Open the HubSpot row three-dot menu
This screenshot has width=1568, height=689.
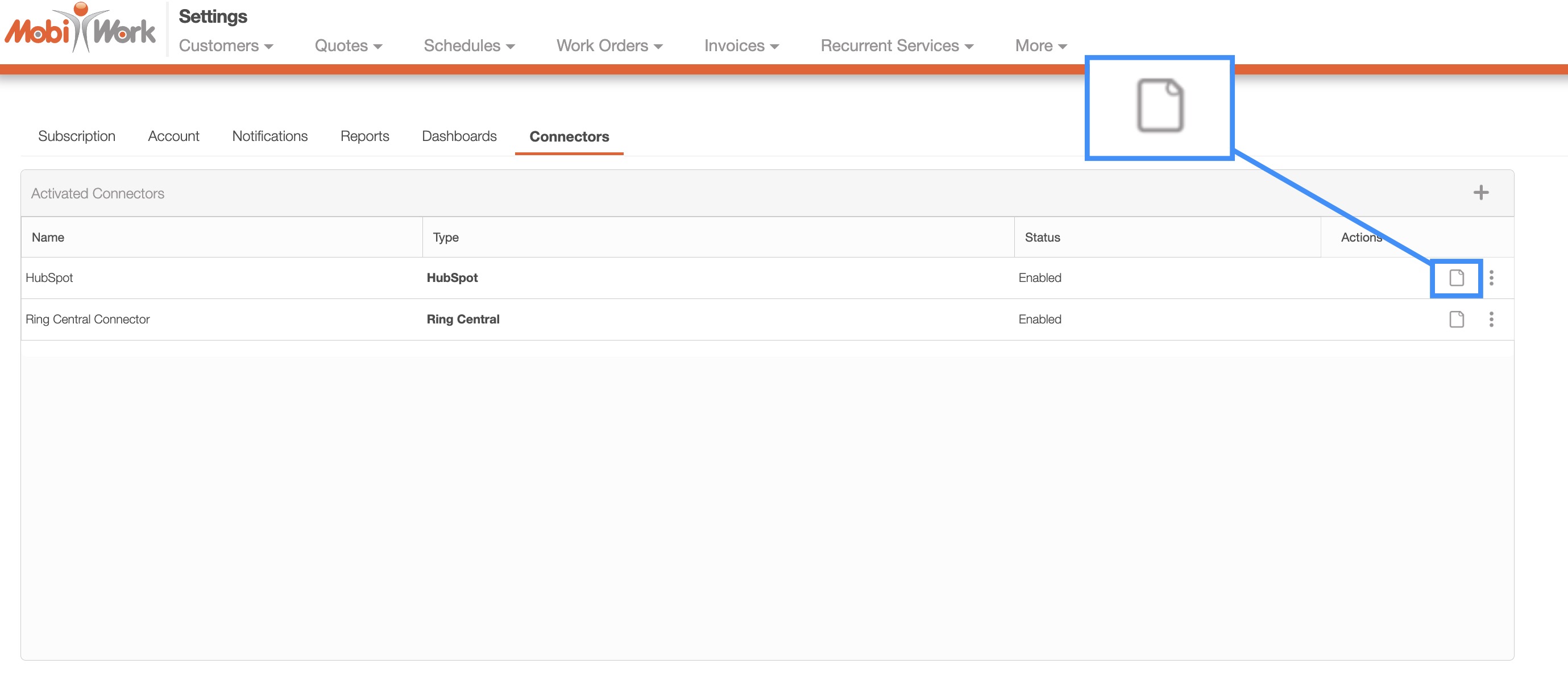1491,278
